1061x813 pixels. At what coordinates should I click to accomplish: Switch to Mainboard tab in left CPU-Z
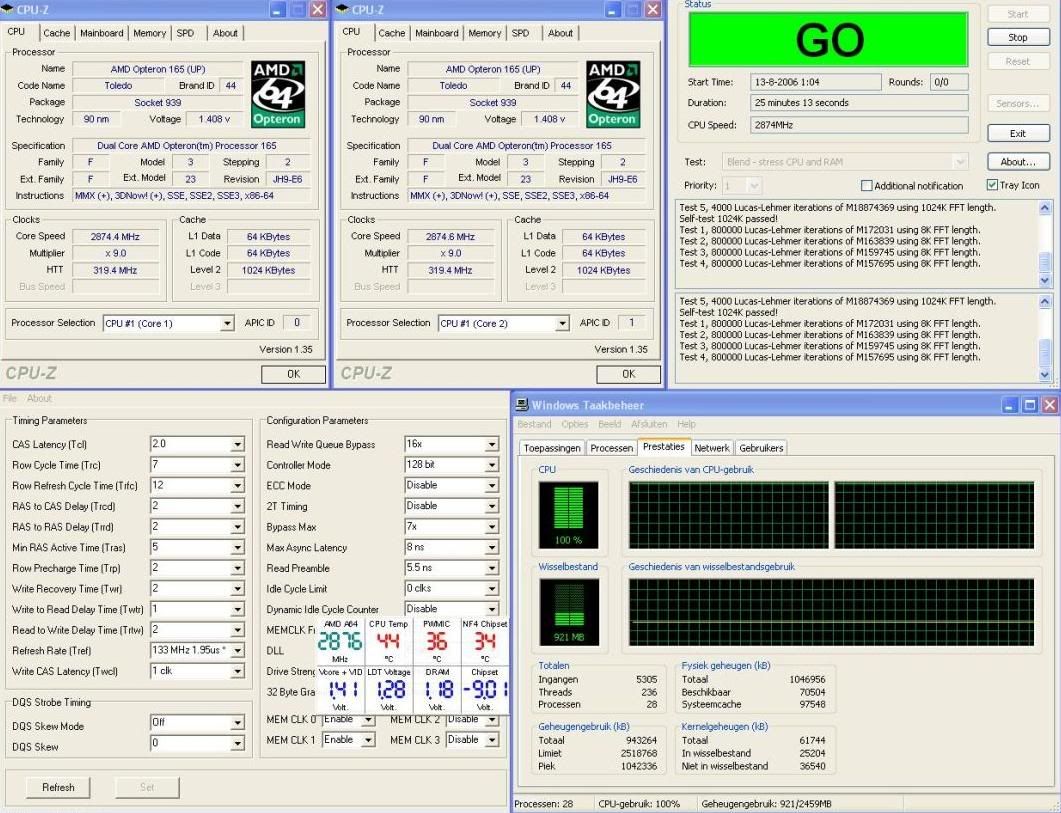point(101,33)
